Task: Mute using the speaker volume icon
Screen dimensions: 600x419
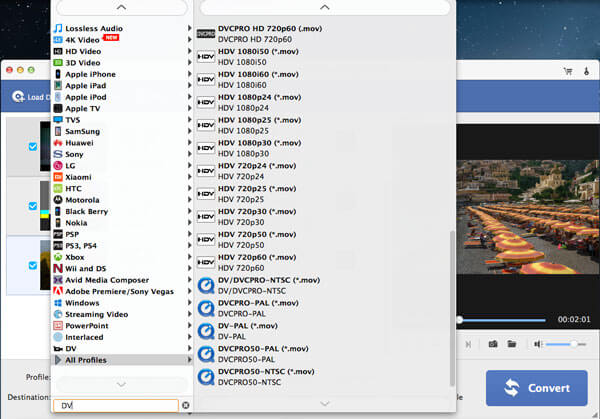Action: pos(538,344)
